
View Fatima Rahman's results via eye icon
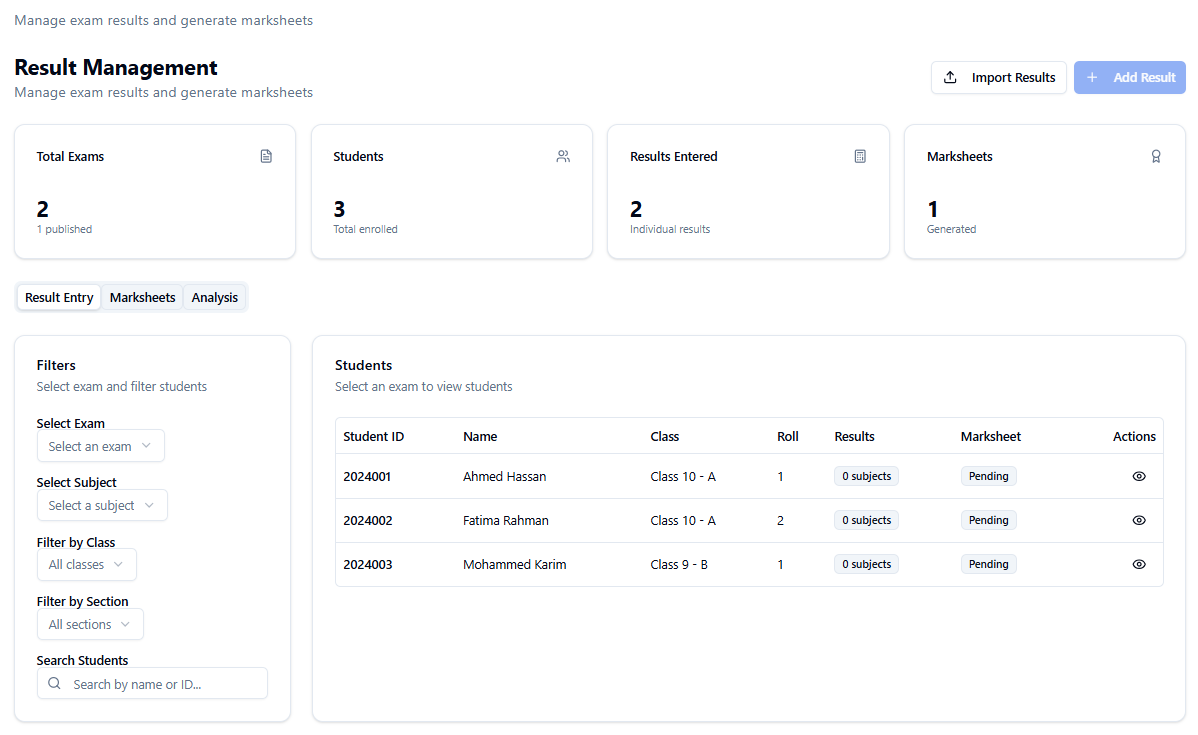point(1139,521)
